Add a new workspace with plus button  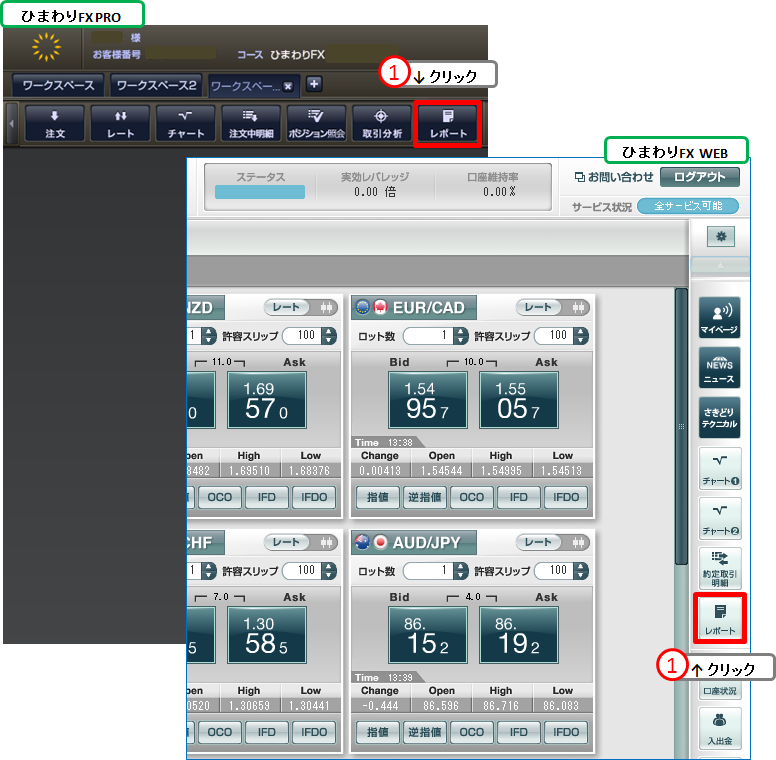[314, 84]
